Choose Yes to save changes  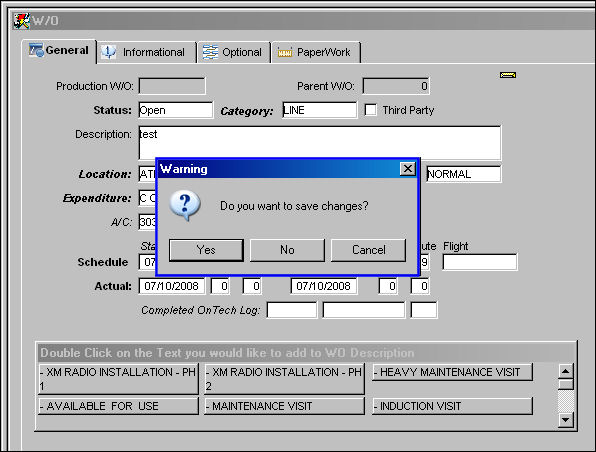[x=206, y=250]
